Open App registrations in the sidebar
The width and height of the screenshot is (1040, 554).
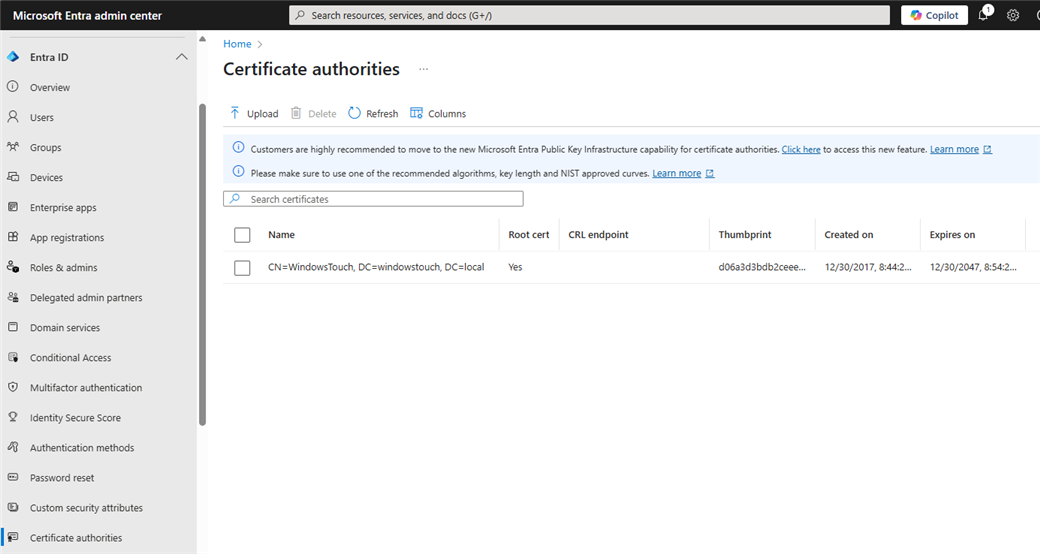click(67, 238)
